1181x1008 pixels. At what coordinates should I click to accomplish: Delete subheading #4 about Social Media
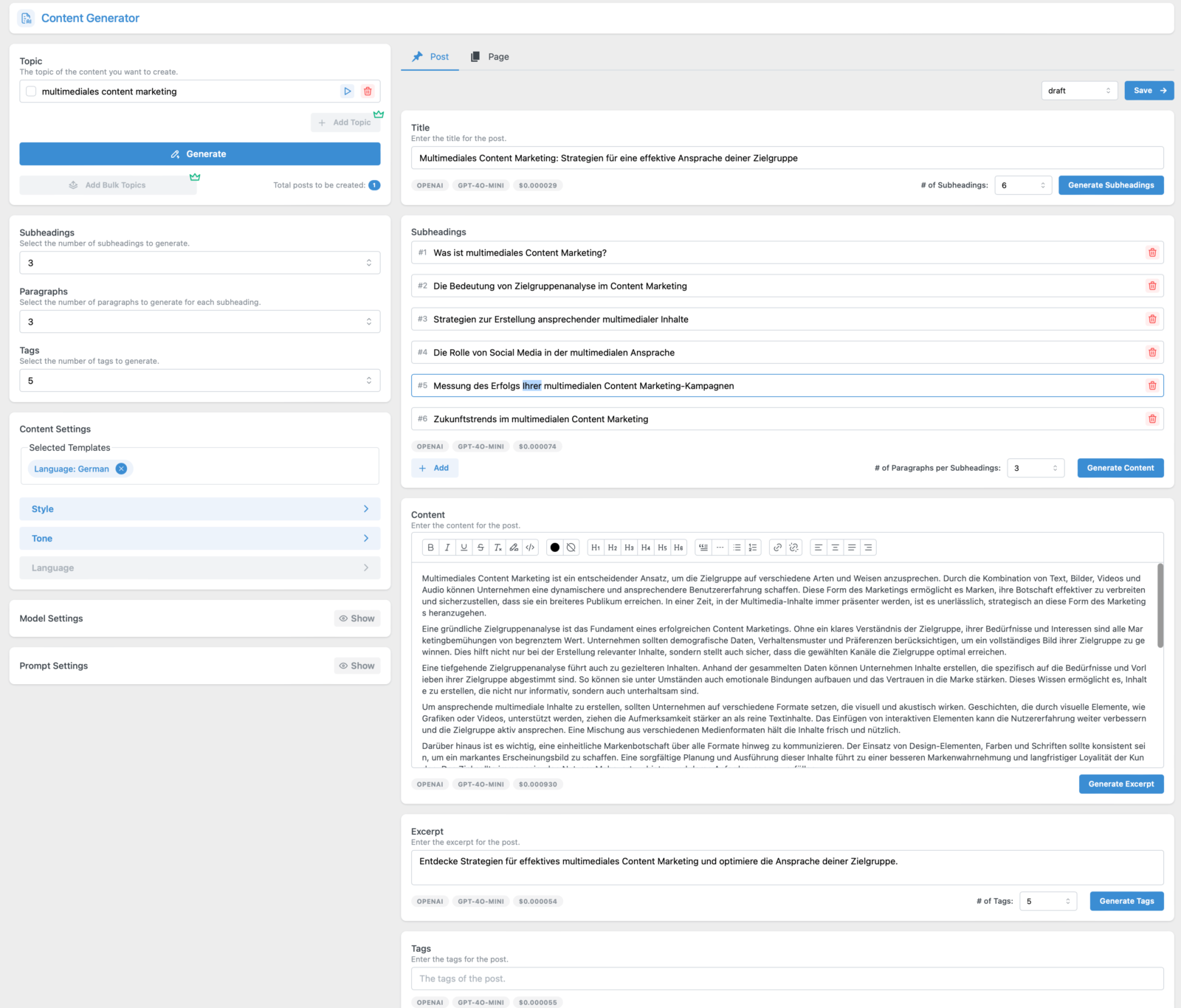[1152, 352]
